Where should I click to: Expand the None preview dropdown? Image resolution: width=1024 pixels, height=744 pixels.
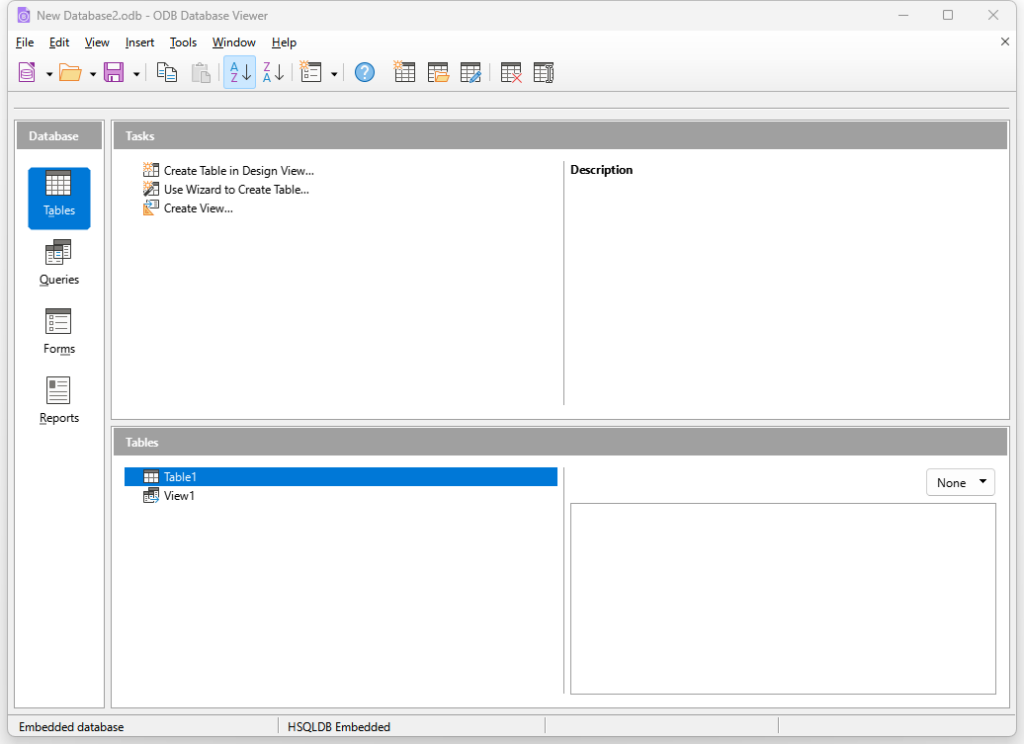click(960, 483)
